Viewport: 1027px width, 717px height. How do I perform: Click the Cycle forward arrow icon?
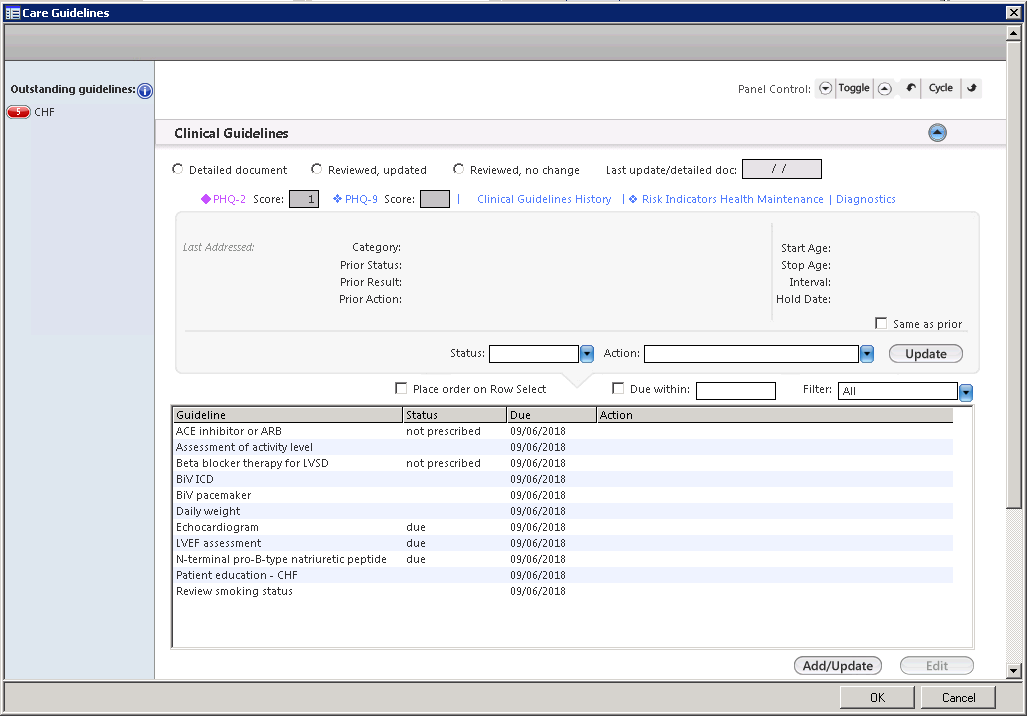pos(972,88)
